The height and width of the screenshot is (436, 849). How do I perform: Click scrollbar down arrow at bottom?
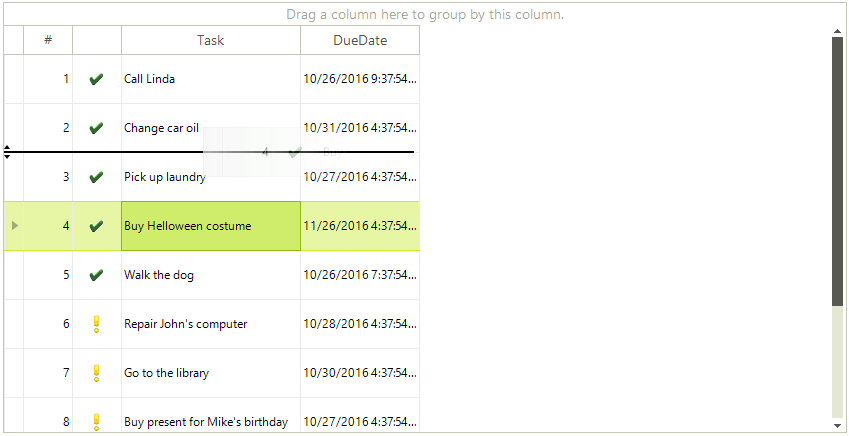click(x=837, y=425)
